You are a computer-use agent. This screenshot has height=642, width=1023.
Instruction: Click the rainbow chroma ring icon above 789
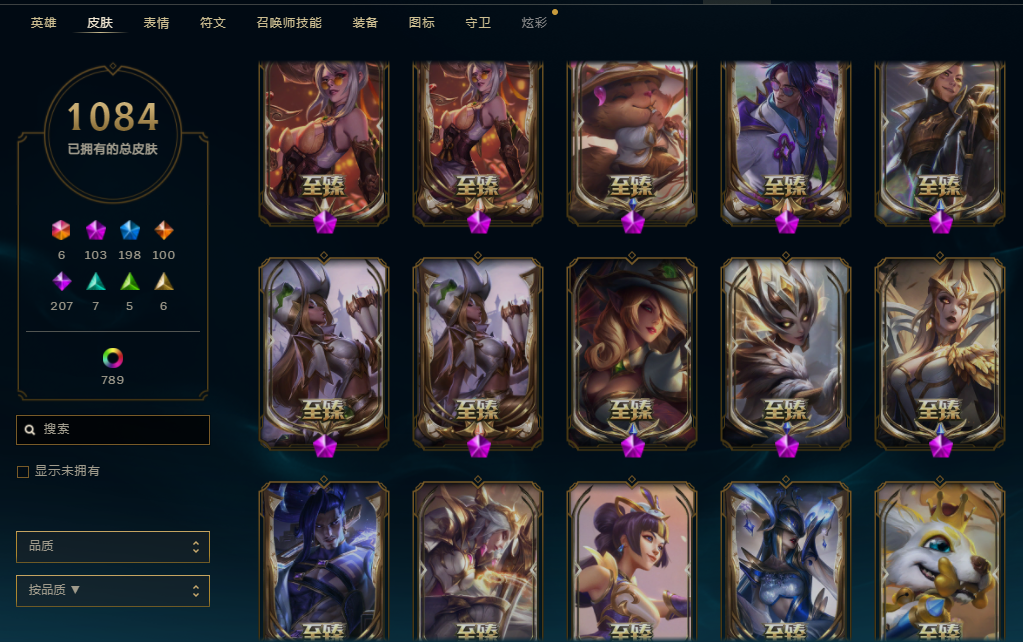[x=112, y=358]
